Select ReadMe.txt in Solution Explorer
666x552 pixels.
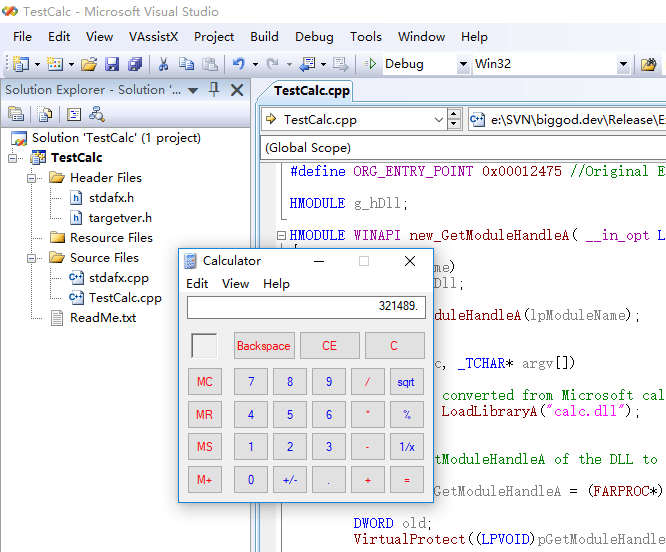(x=103, y=318)
